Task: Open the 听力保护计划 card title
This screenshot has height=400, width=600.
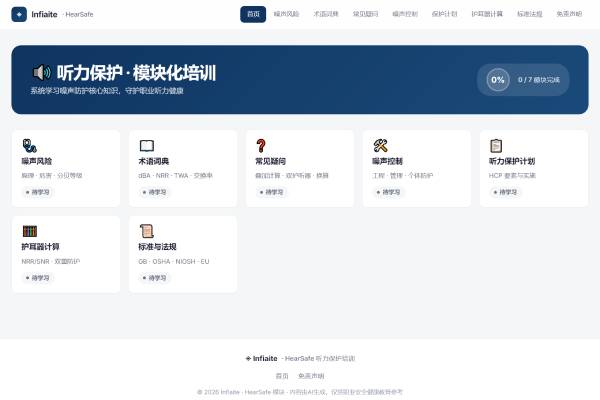Action: pos(512,161)
